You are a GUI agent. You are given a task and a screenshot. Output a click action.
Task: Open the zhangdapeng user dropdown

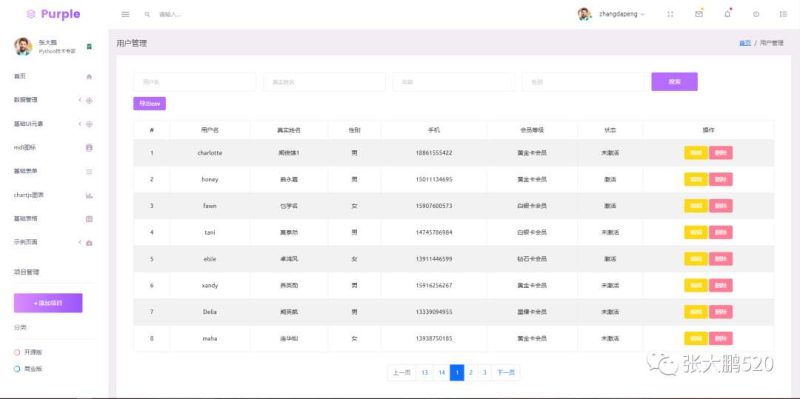tap(621, 14)
